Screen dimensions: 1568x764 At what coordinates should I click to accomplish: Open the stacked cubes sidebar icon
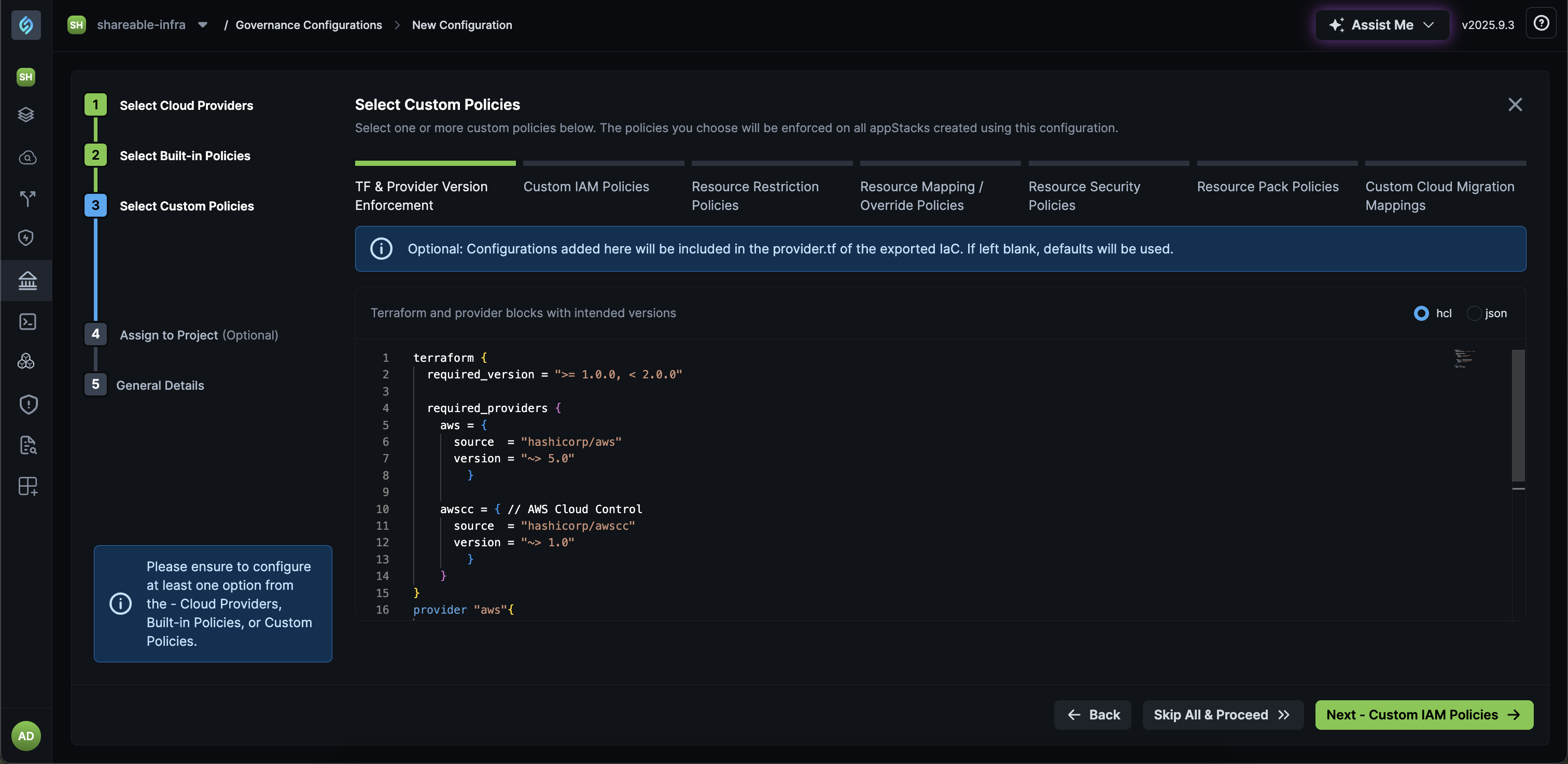pos(26,361)
